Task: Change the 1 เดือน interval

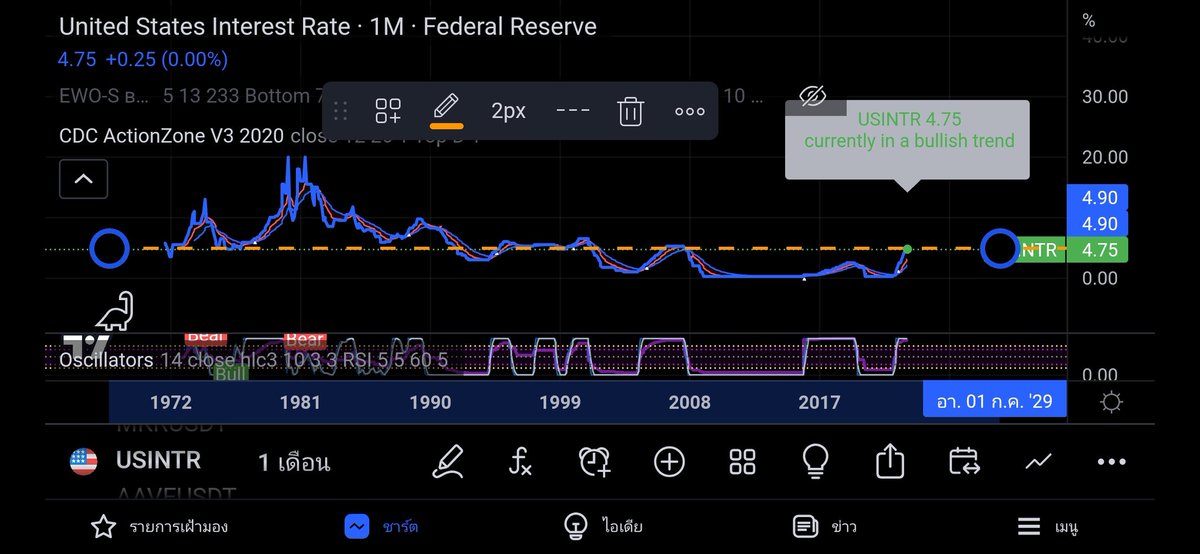Action: (x=294, y=462)
